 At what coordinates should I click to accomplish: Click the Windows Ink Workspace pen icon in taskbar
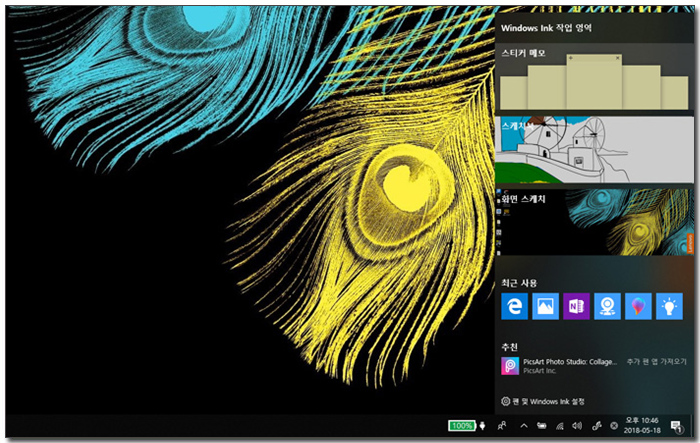(x=594, y=426)
